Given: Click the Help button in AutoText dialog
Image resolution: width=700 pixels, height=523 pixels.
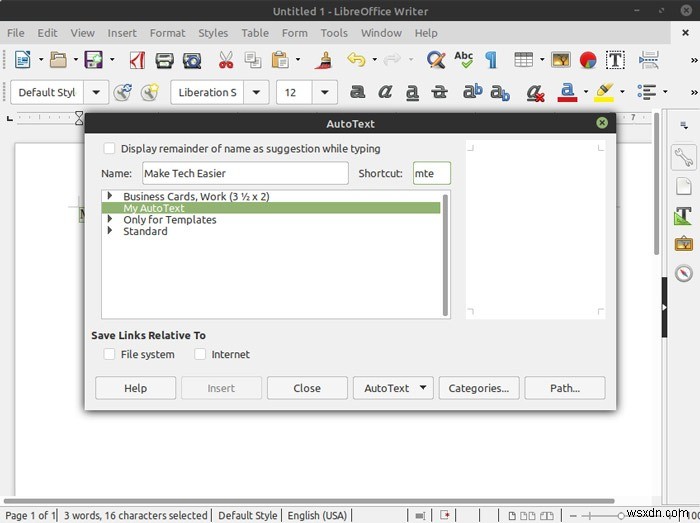Looking at the screenshot, I should 135,388.
